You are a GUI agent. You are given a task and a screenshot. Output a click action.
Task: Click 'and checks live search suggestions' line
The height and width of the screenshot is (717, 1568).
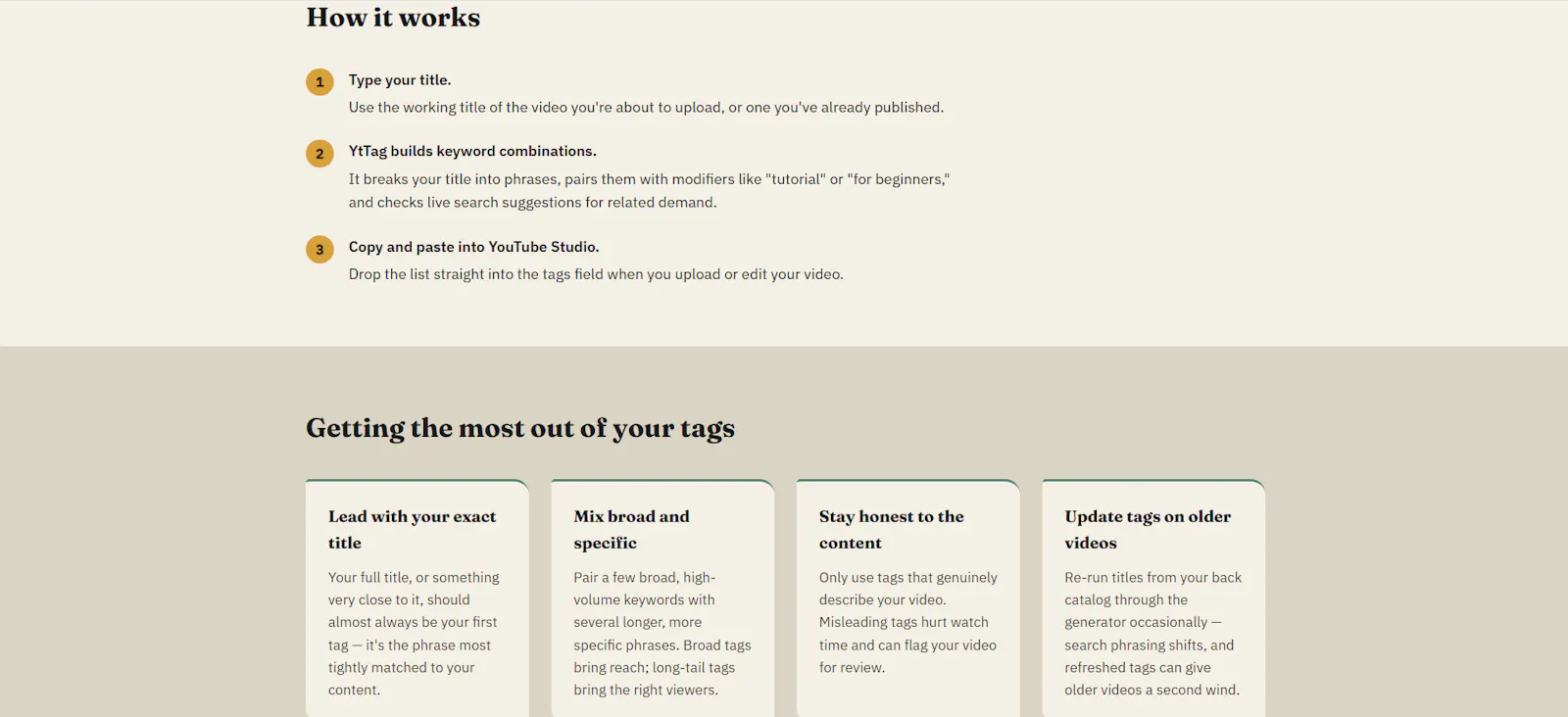(x=532, y=203)
